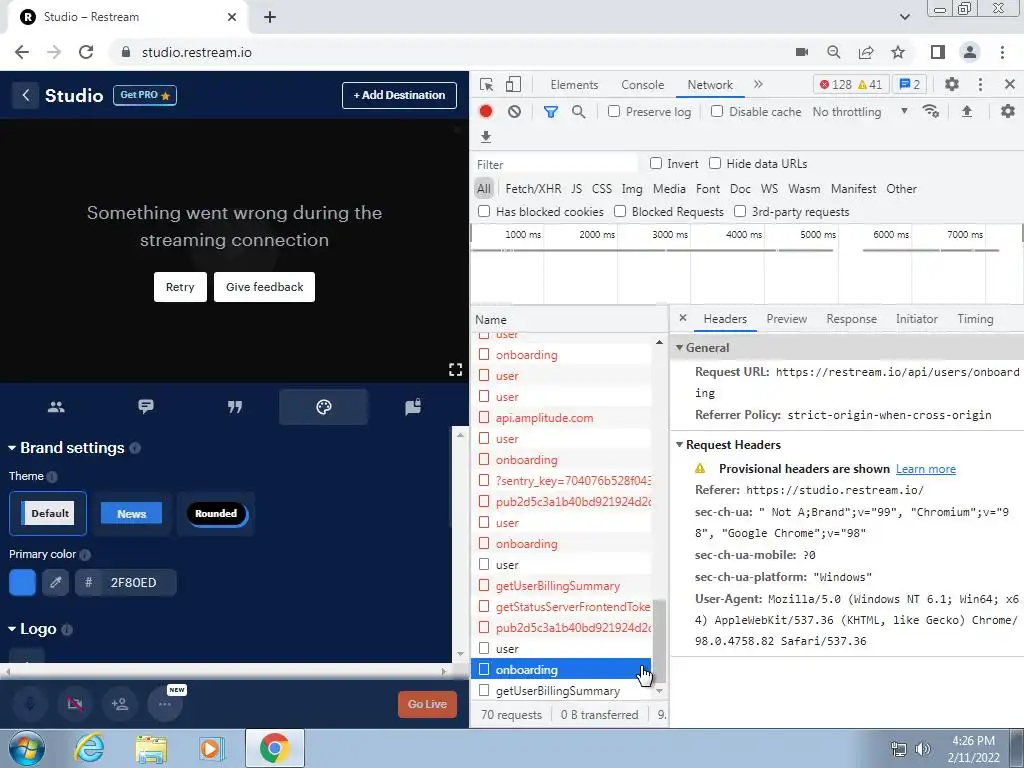Toggle the device toolbar icon in DevTools
Image resolution: width=1024 pixels, height=768 pixels.
tap(513, 85)
